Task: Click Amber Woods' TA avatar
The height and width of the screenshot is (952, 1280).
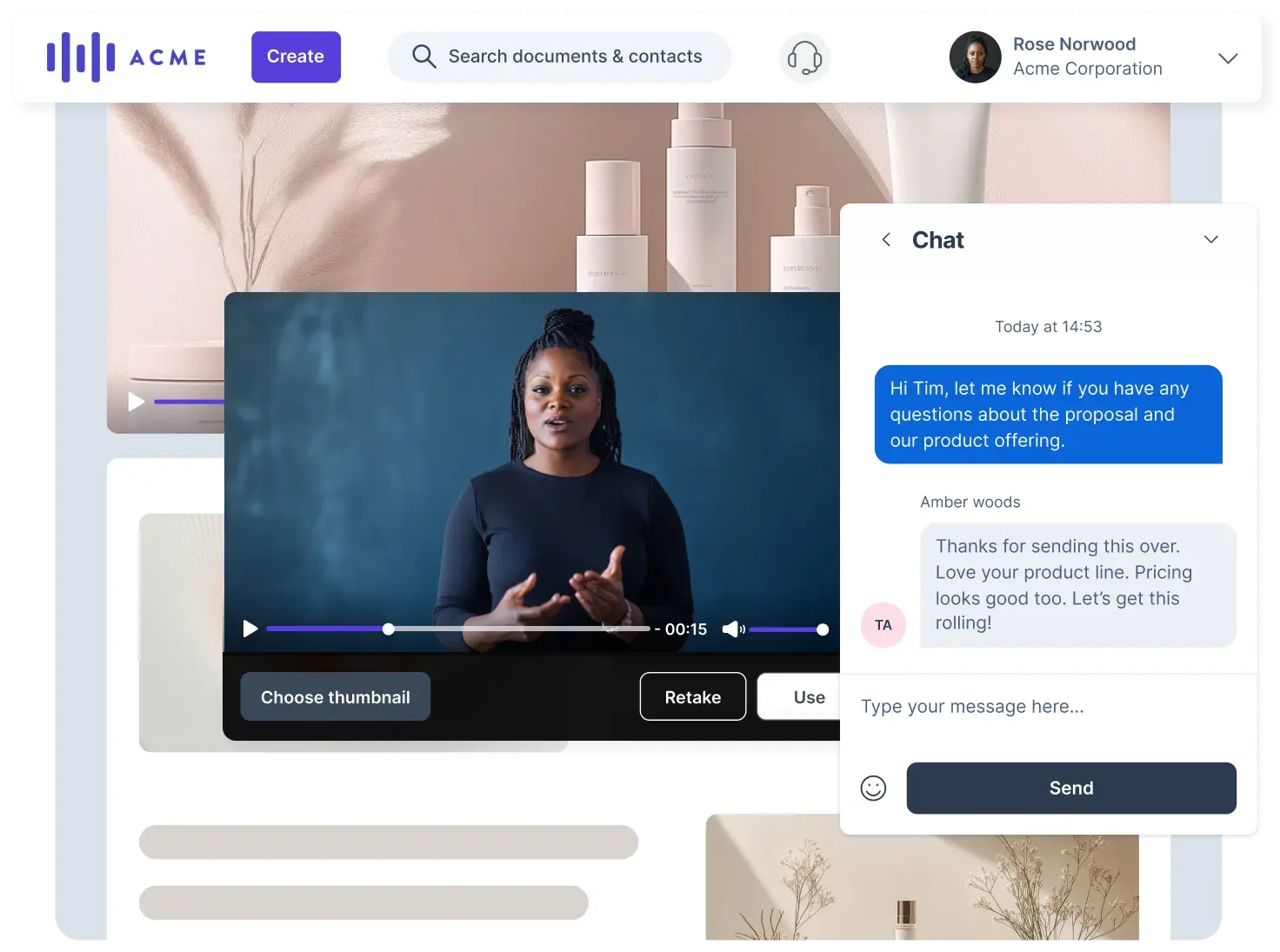Action: pos(883,624)
